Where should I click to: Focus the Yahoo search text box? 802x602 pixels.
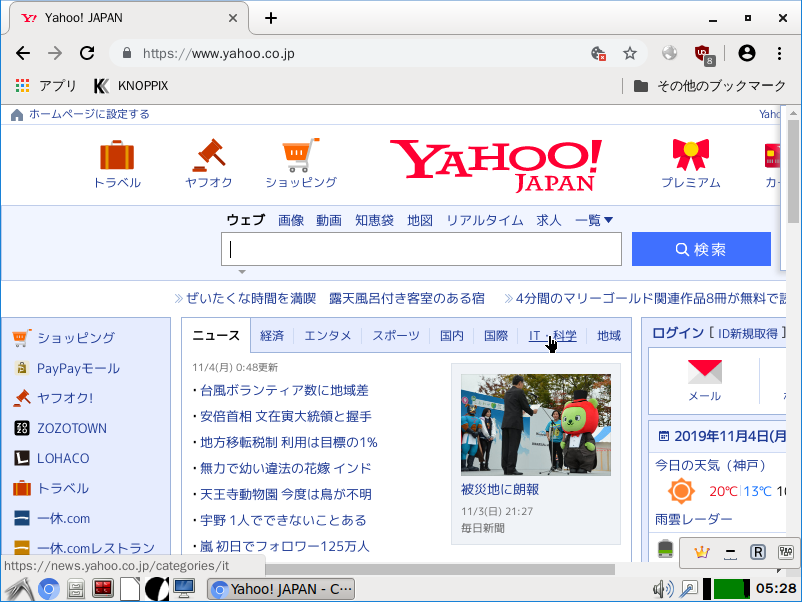tap(421, 249)
